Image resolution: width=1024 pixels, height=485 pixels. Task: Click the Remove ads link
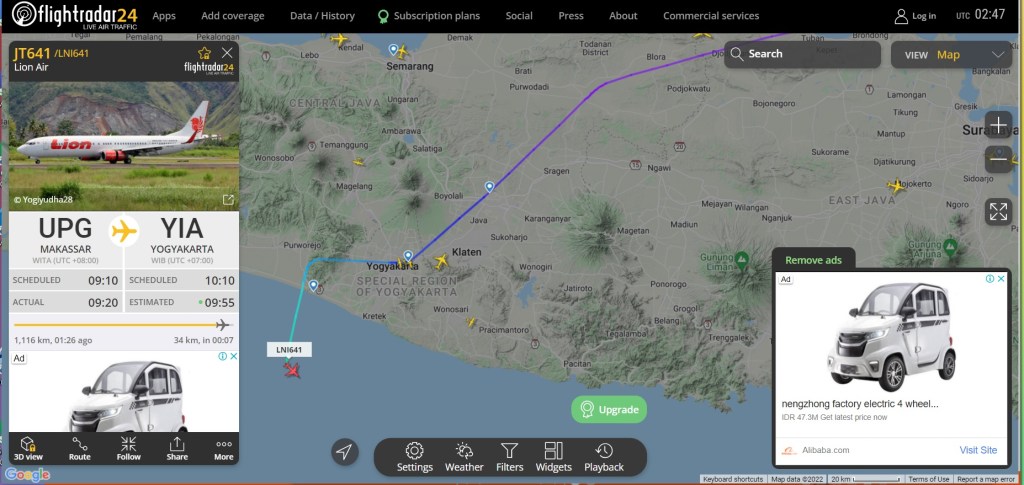[x=813, y=260]
